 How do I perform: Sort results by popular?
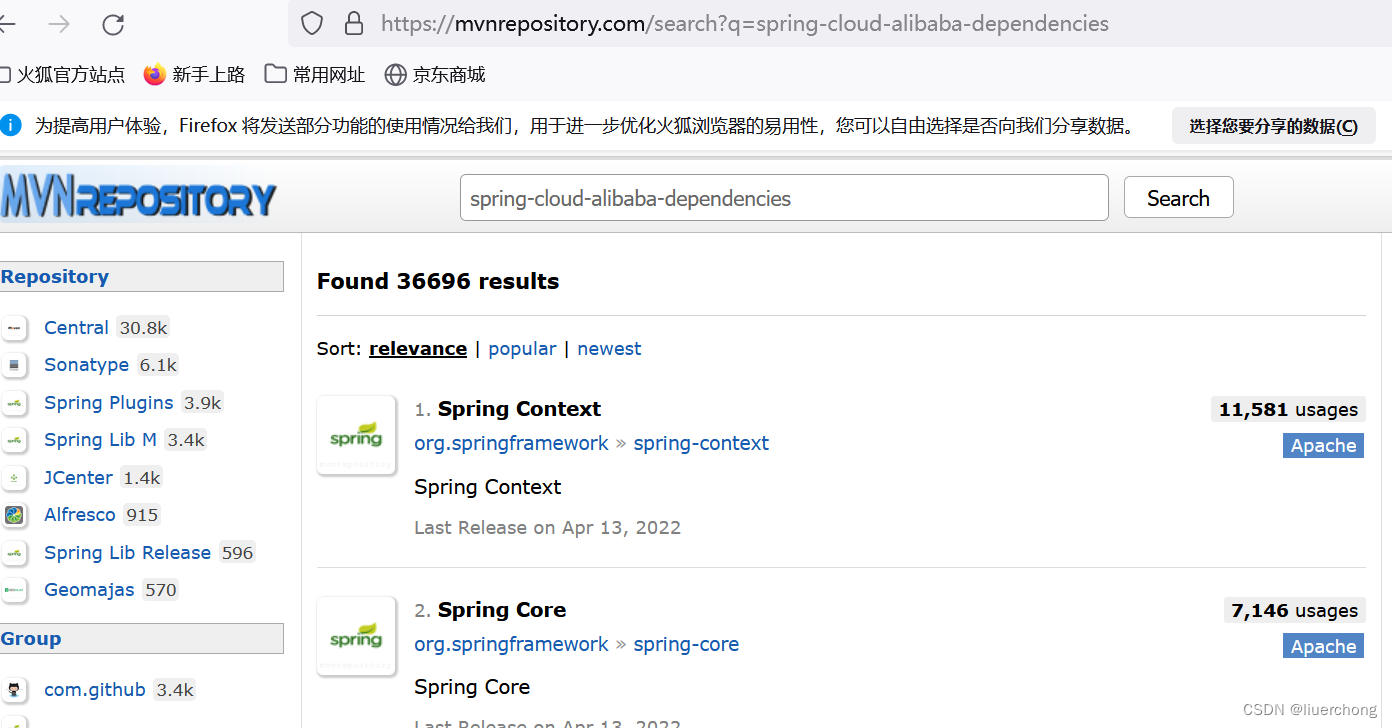coord(522,348)
